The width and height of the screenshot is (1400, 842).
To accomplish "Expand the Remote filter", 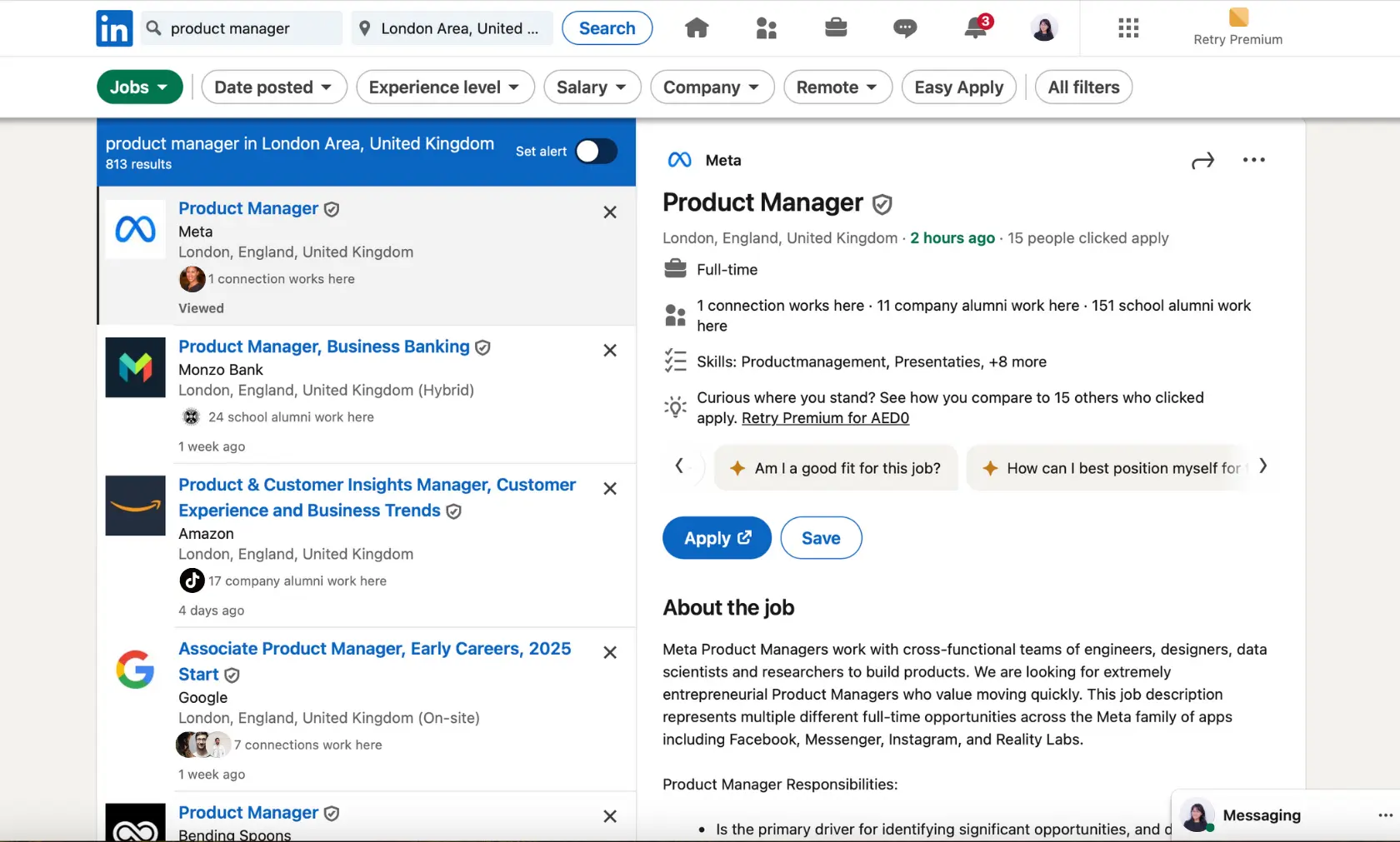I will coord(837,87).
